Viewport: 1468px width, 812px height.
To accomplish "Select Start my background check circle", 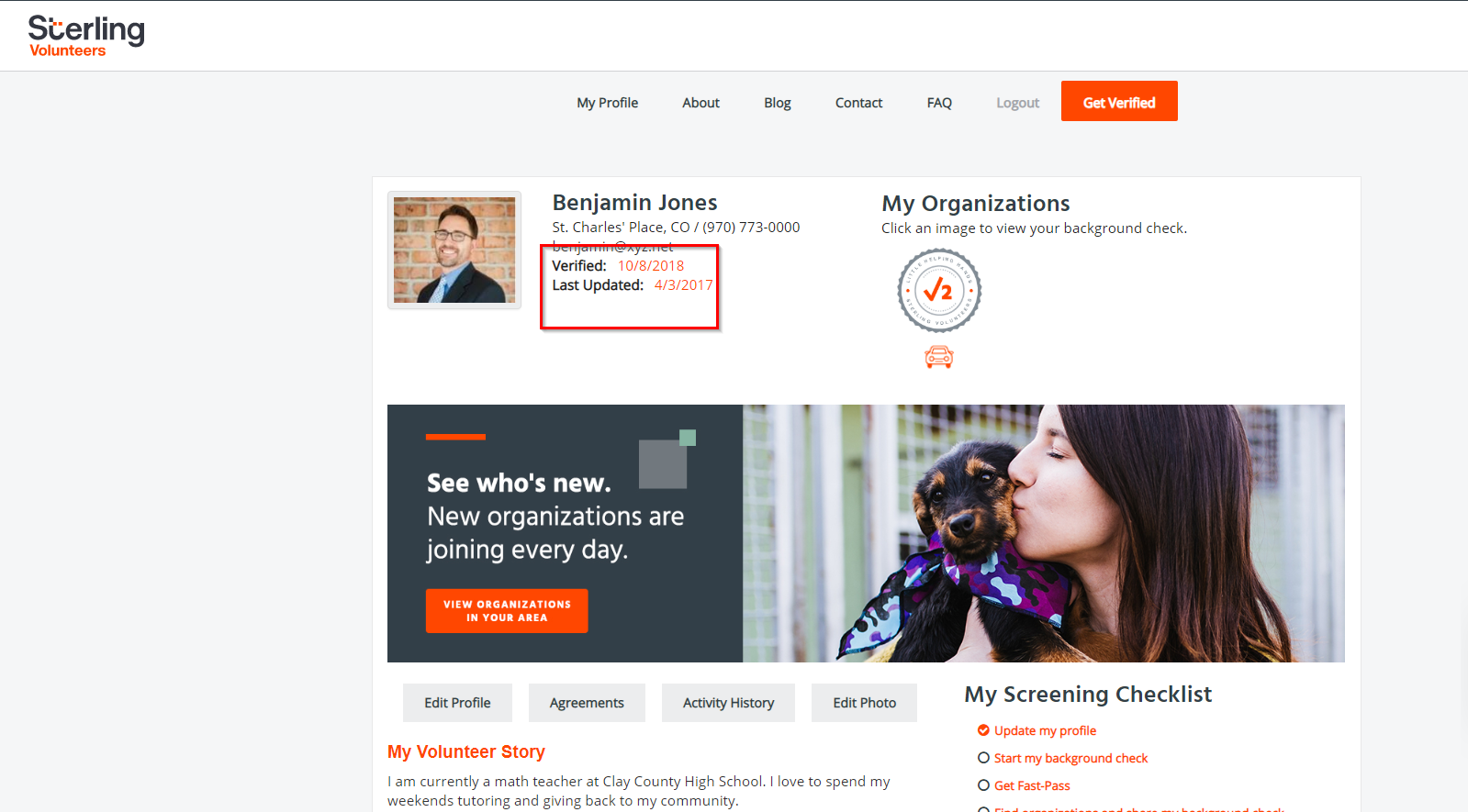I will tap(983, 758).
